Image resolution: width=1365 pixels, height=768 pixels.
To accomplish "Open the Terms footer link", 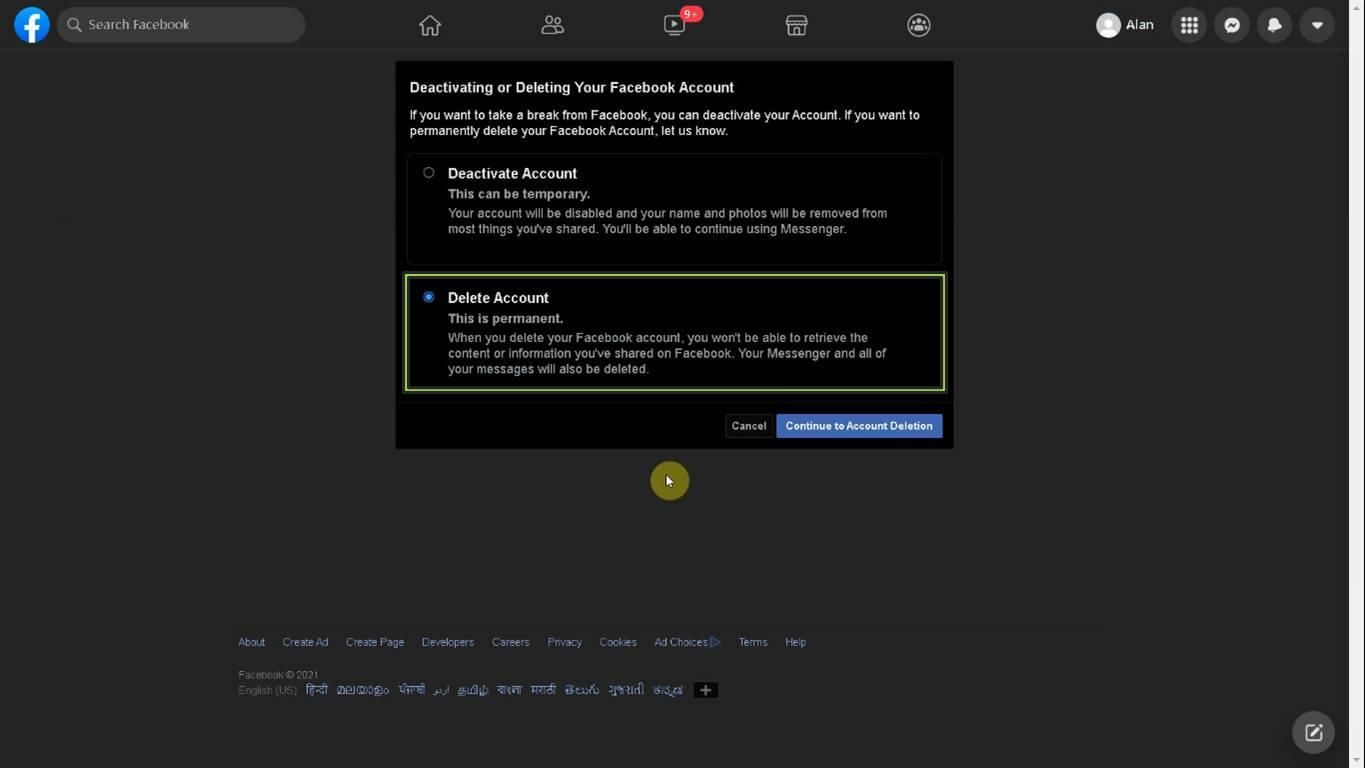I will [753, 642].
